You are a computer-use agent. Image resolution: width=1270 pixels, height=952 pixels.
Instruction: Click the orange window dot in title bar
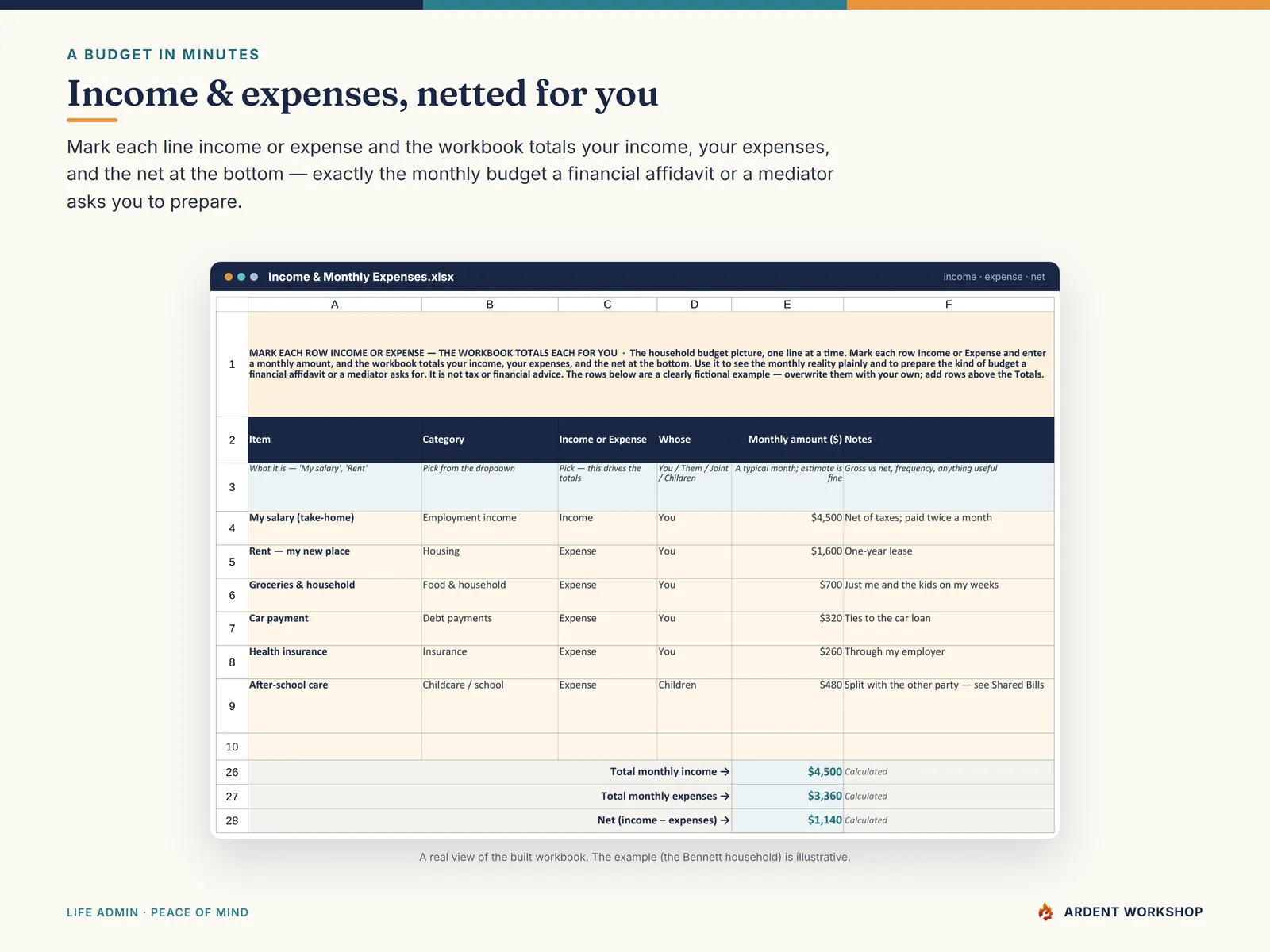tap(229, 277)
